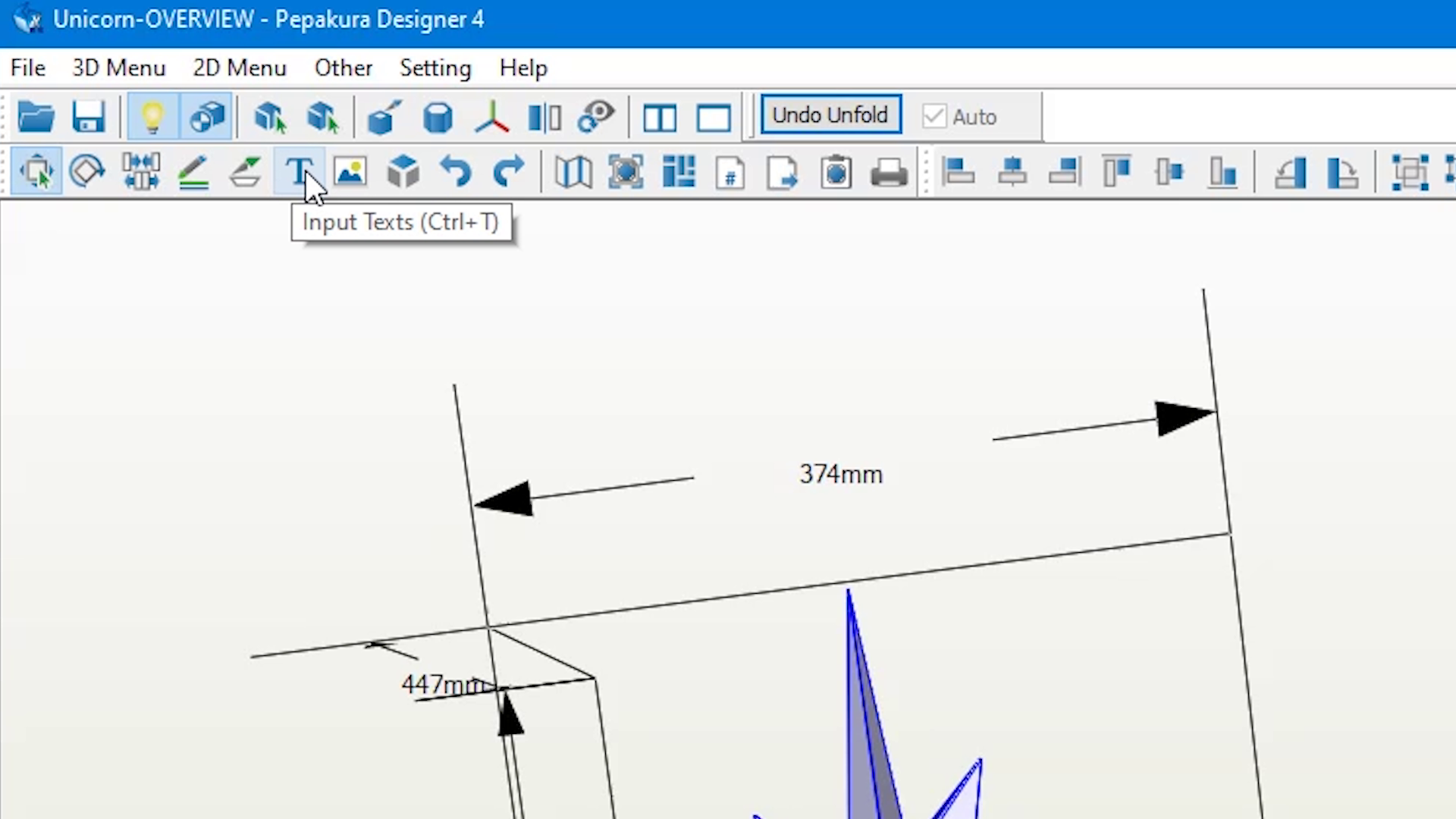This screenshot has height=819, width=1456.
Task: Select the Input Texts tool
Action: tap(298, 172)
